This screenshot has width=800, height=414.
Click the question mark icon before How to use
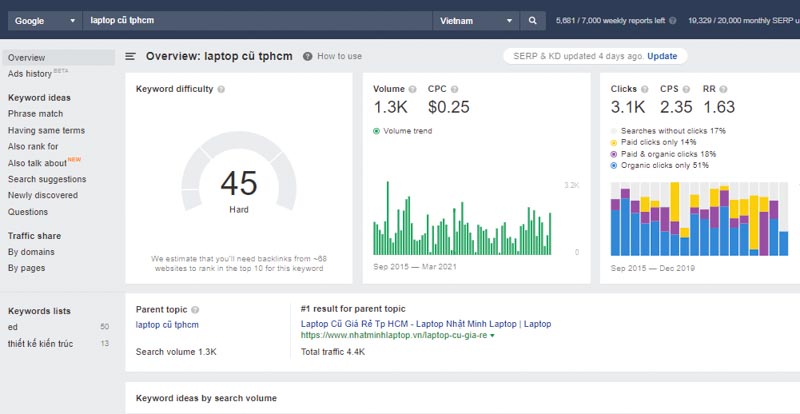click(307, 57)
